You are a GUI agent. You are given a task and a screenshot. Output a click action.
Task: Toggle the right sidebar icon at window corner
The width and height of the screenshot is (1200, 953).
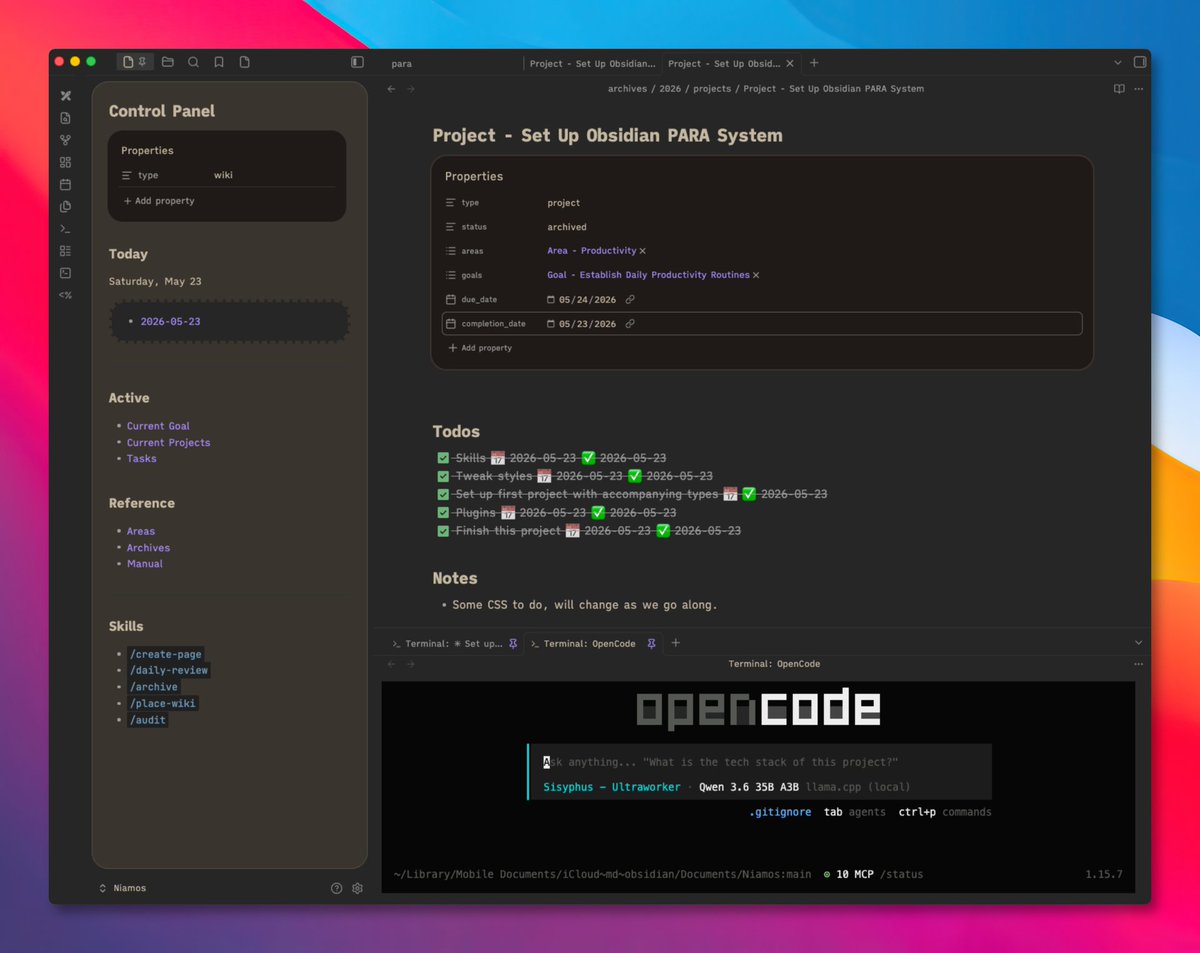coord(1139,62)
